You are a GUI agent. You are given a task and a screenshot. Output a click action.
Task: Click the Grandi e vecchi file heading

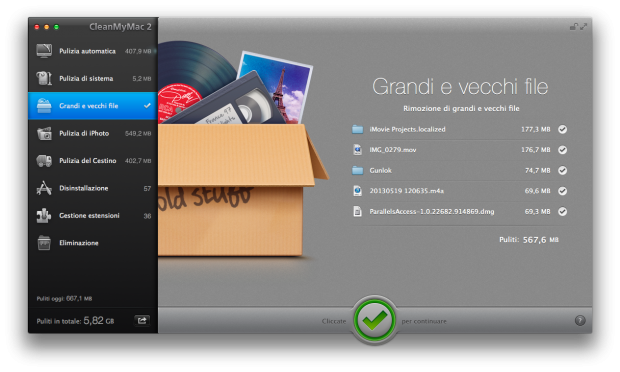pos(460,87)
